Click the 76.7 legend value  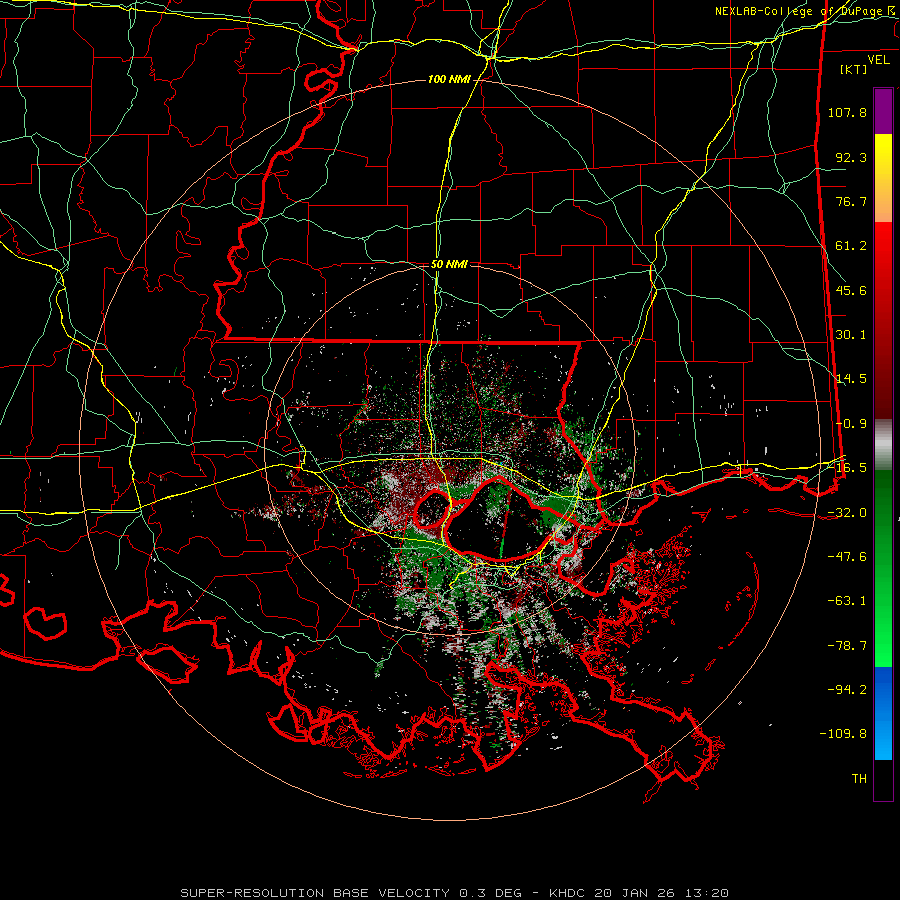(851, 201)
